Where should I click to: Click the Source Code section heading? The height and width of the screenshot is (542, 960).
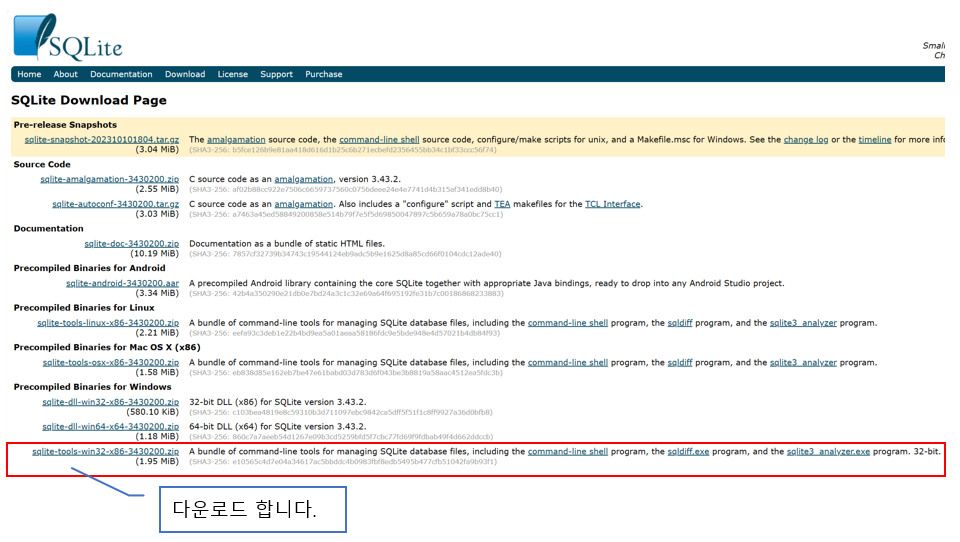(42, 164)
